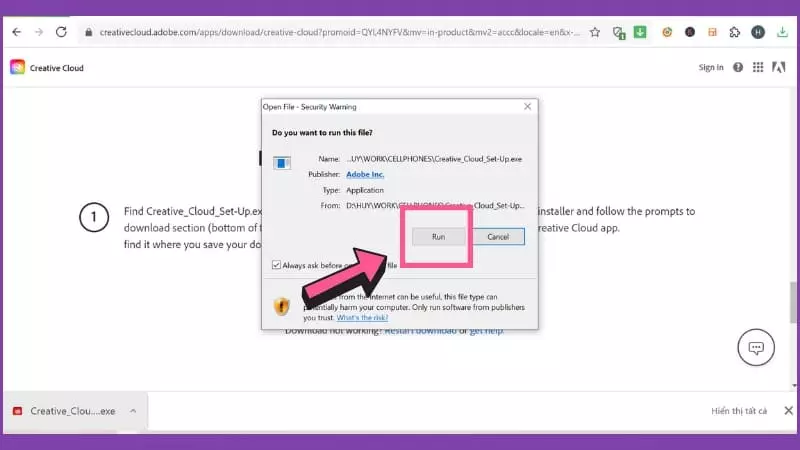Open the help question mark icon

[738, 67]
